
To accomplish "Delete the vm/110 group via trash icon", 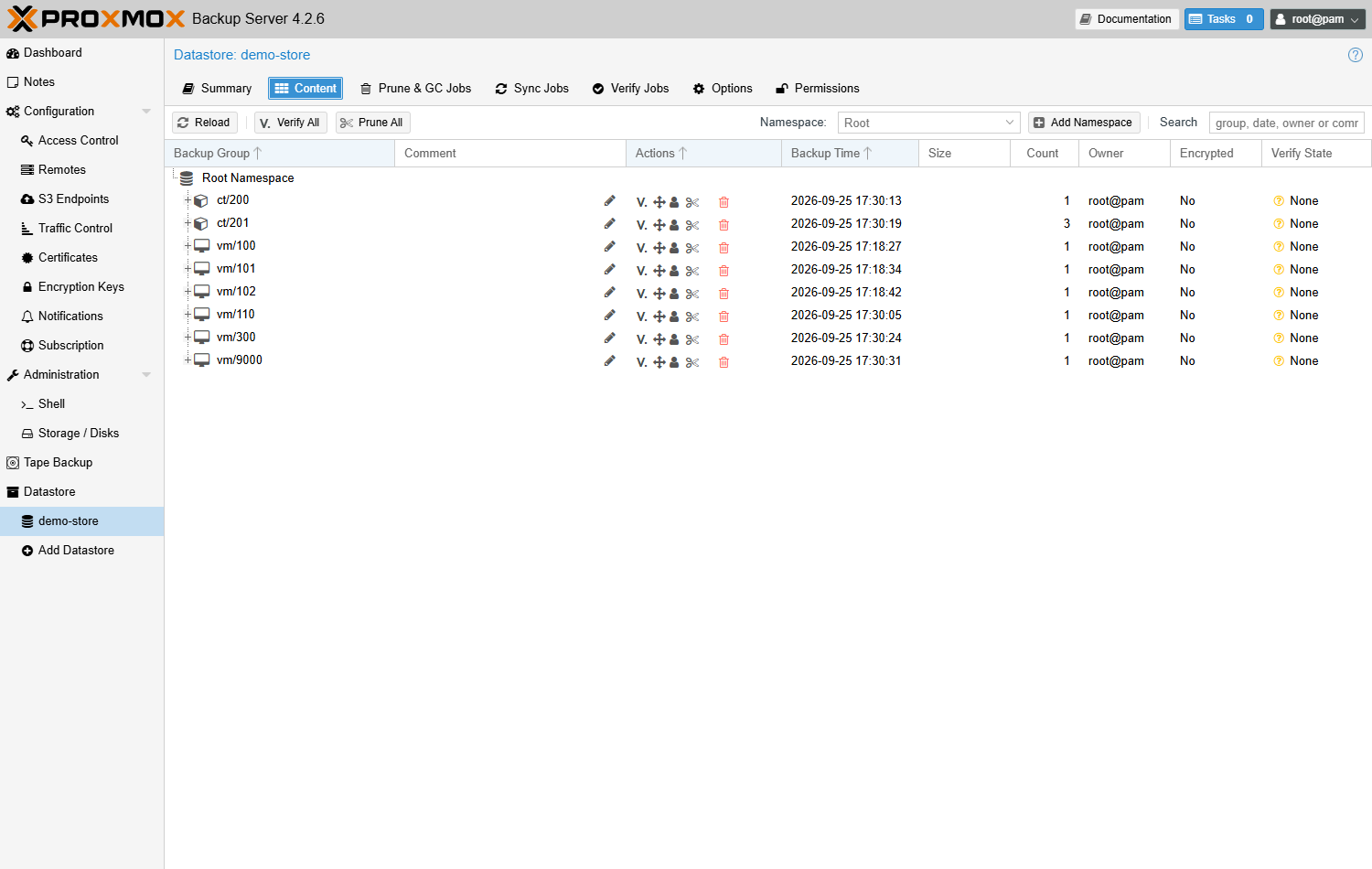I will 724,316.
